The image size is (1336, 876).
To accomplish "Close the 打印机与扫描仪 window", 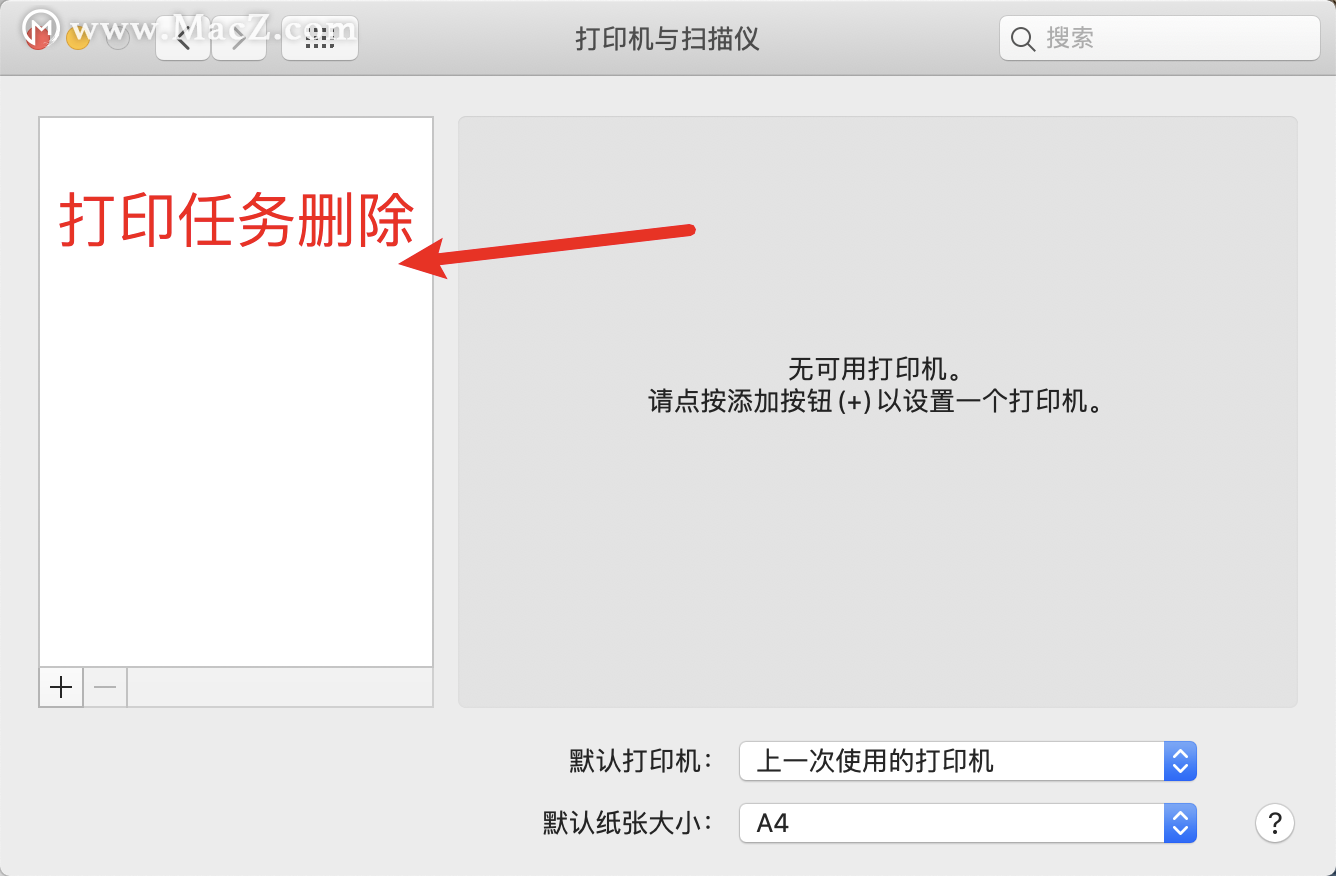I will coord(38,38).
